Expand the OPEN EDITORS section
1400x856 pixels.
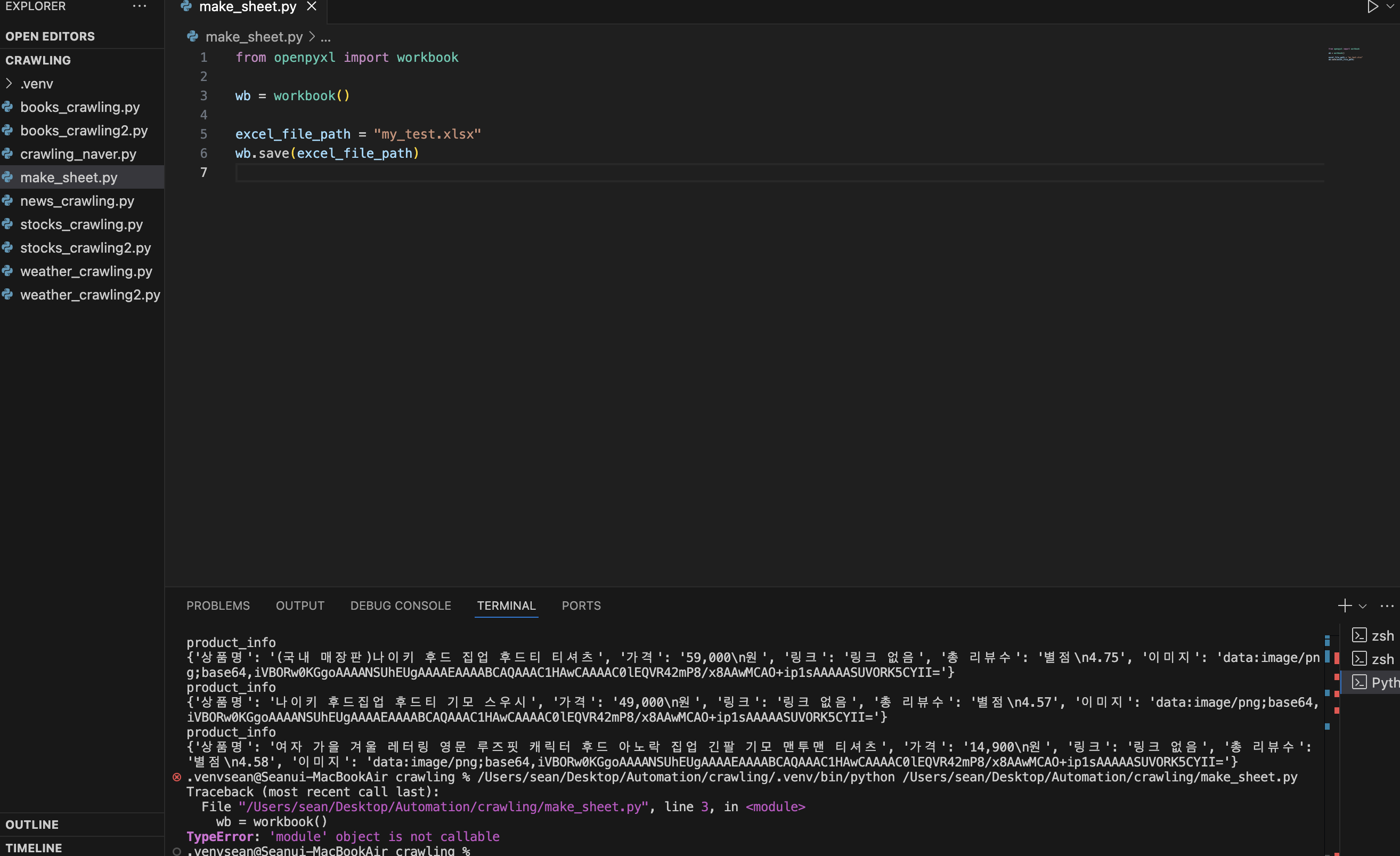pos(50,36)
